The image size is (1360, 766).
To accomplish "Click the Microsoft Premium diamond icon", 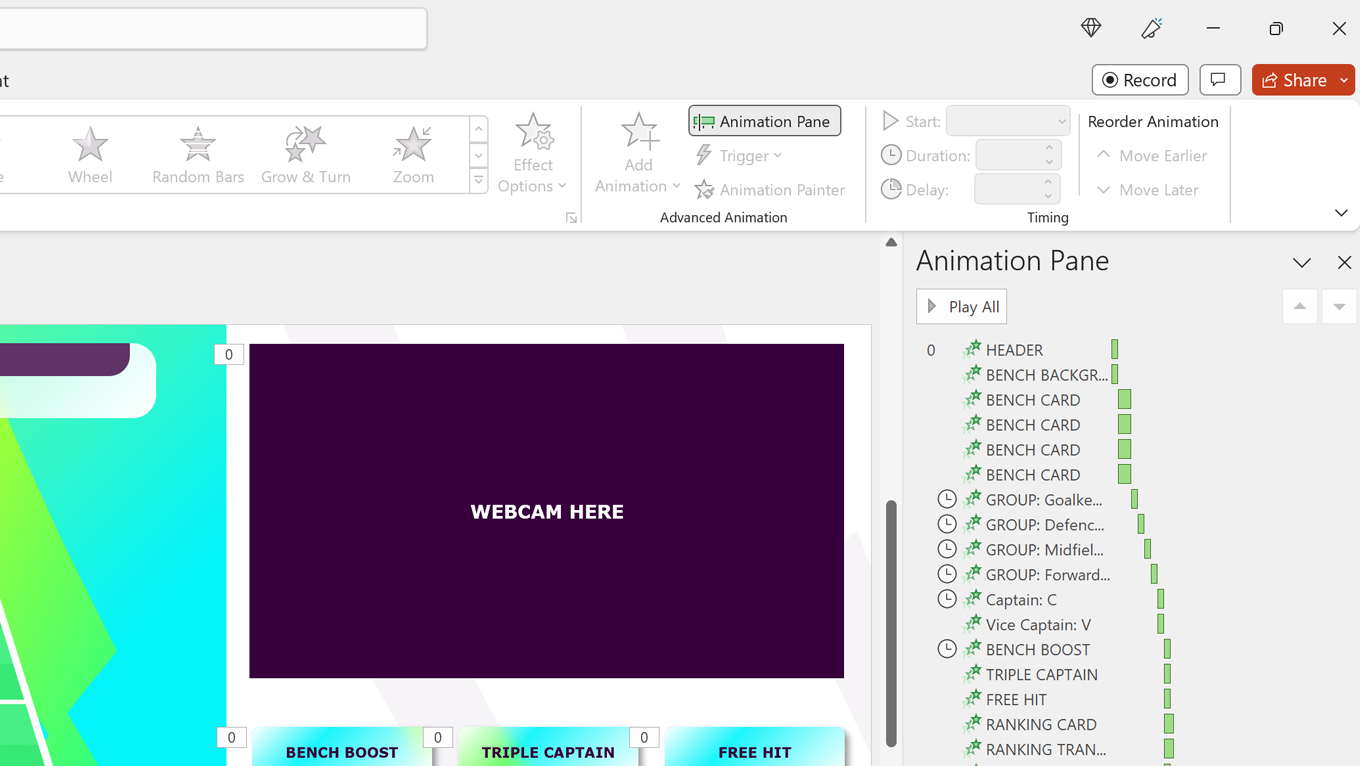I will pyautogui.click(x=1091, y=28).
